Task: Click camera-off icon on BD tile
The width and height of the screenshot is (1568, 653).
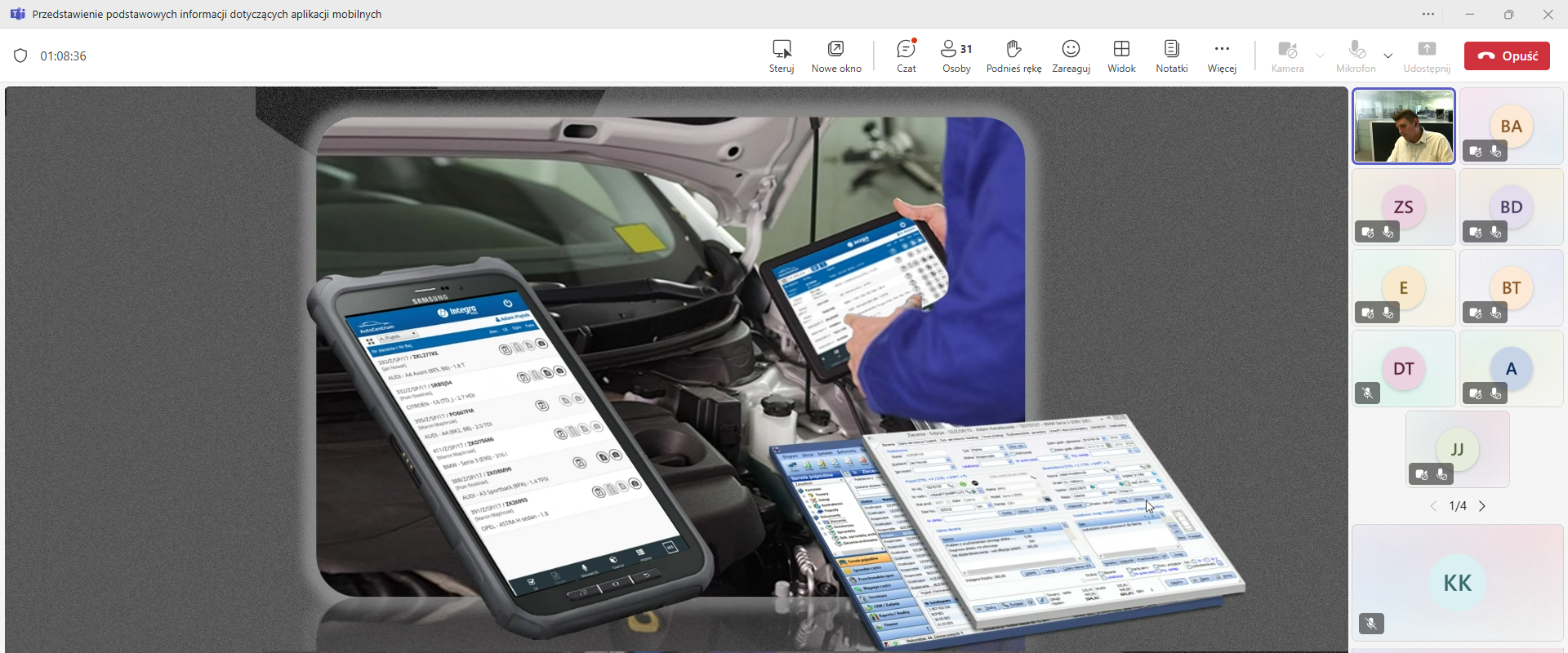Action: (1476, 232)
